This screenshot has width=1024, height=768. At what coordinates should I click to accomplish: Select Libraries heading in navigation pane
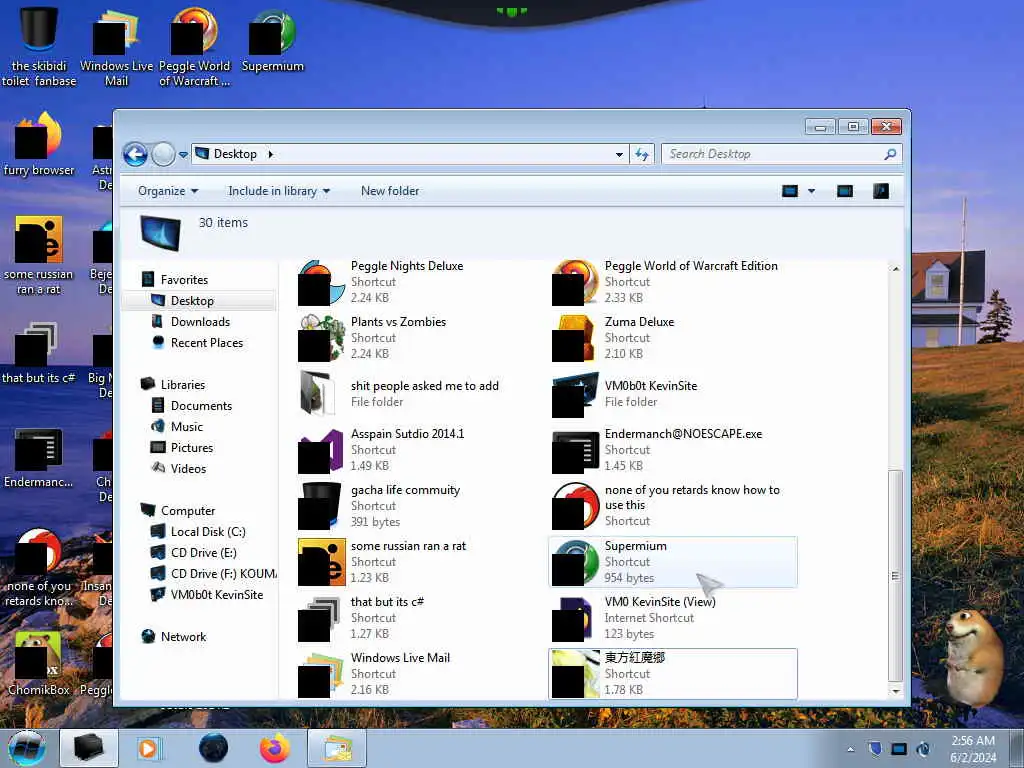click(183, 385)
